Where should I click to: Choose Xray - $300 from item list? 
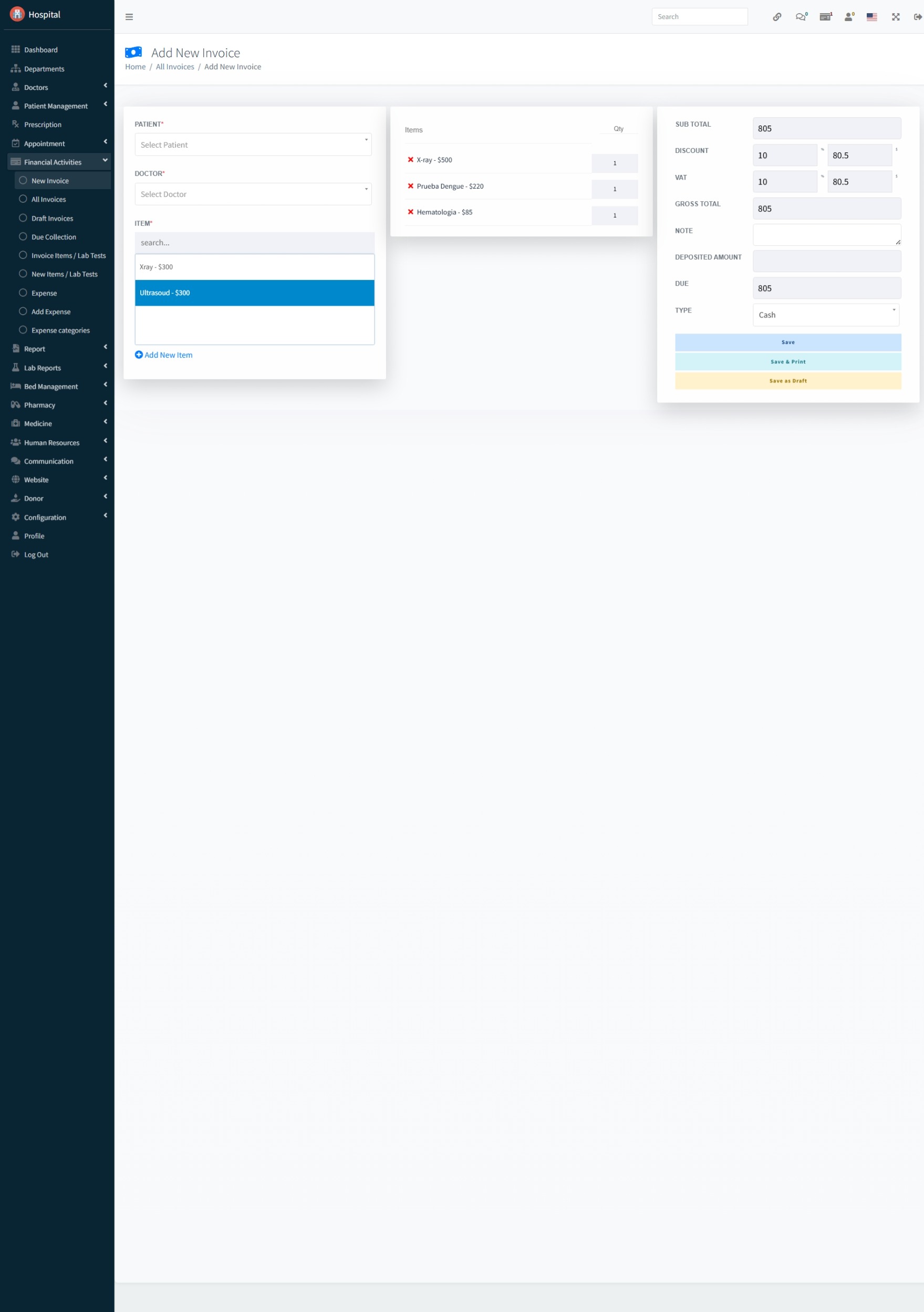255,267
